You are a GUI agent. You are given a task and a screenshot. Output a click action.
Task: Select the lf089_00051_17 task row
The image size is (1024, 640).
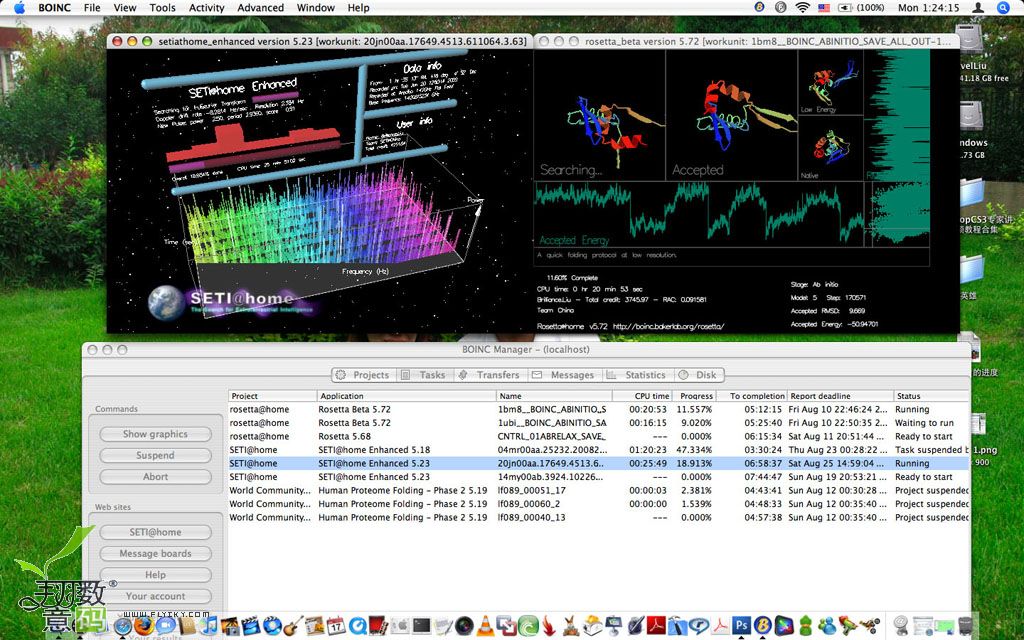(x=598, y=490)
